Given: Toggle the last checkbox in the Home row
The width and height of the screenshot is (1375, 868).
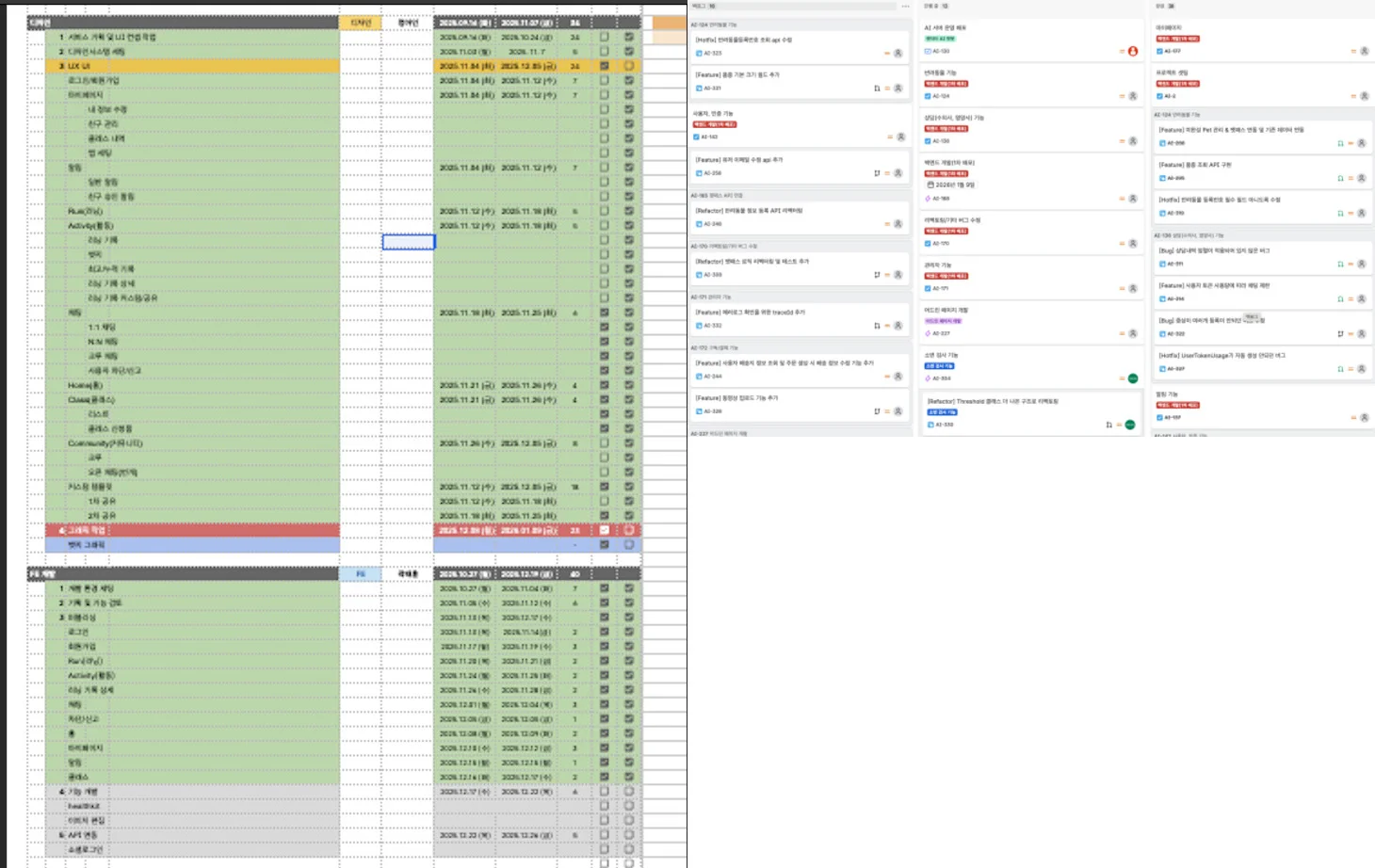Looking at the screenshot, I should (x=629, y=385).
